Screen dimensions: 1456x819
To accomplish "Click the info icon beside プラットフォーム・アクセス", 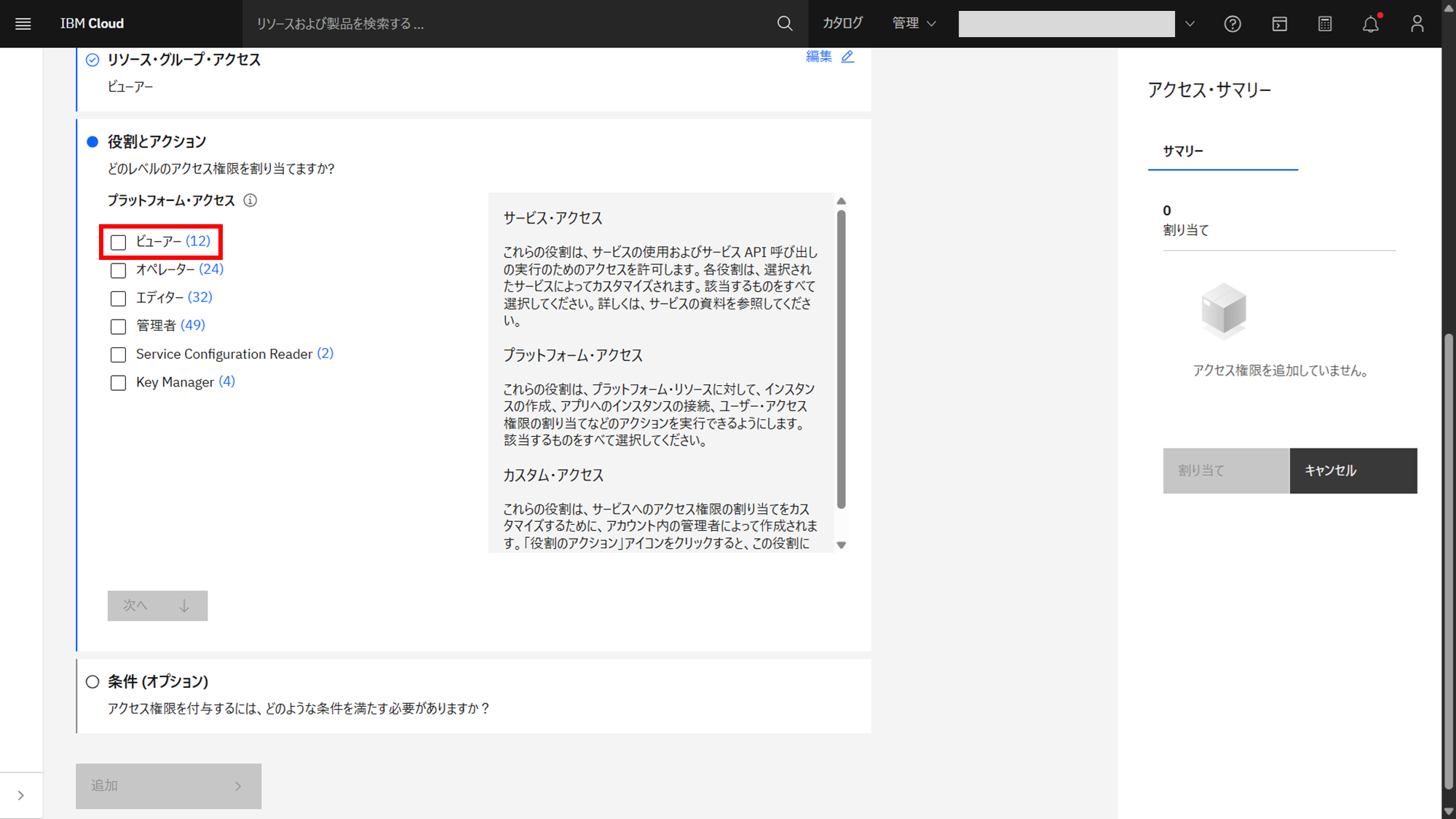I will point(250,200).
